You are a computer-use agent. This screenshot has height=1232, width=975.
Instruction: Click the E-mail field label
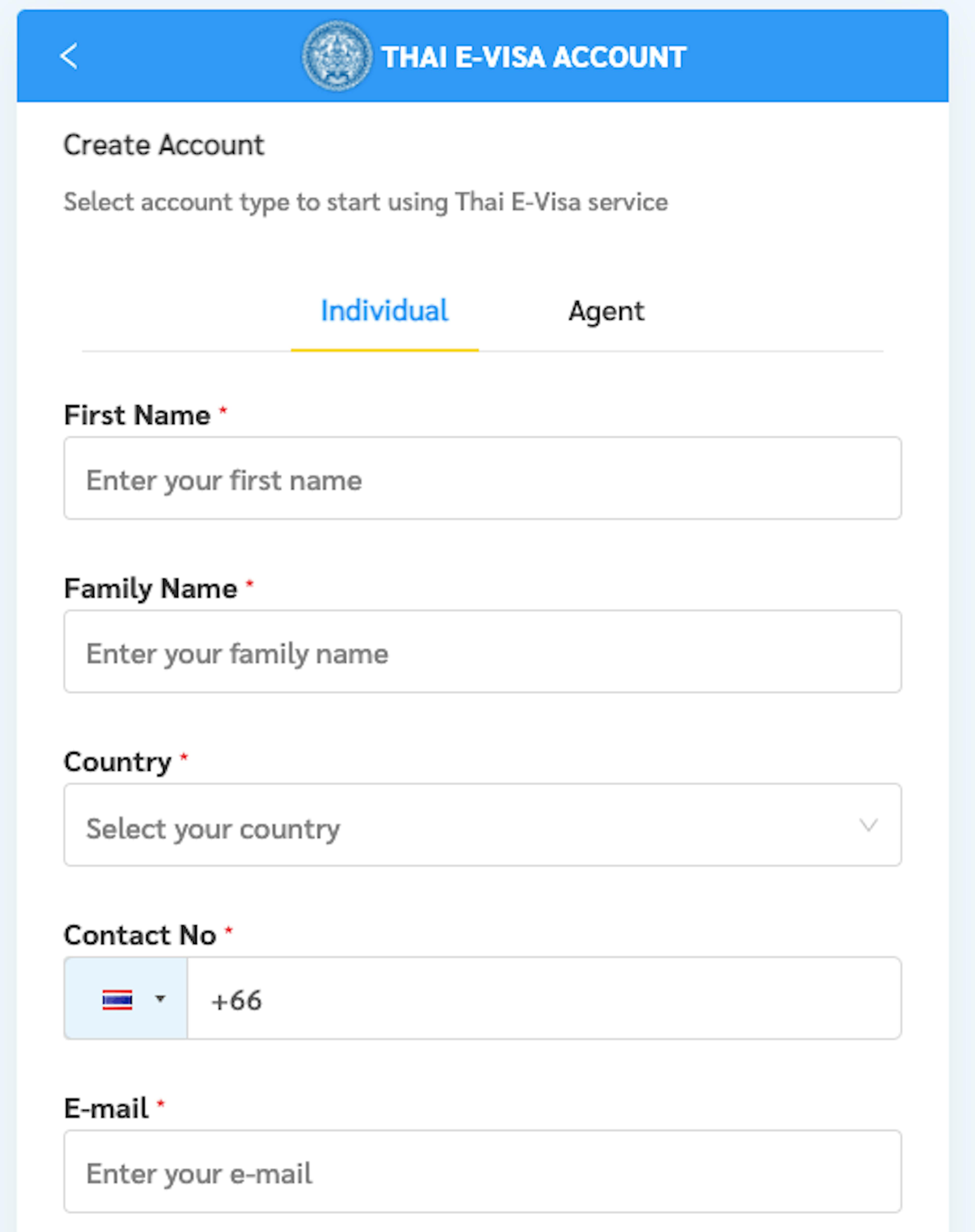pyautogui.click(x=106, y=1109)
